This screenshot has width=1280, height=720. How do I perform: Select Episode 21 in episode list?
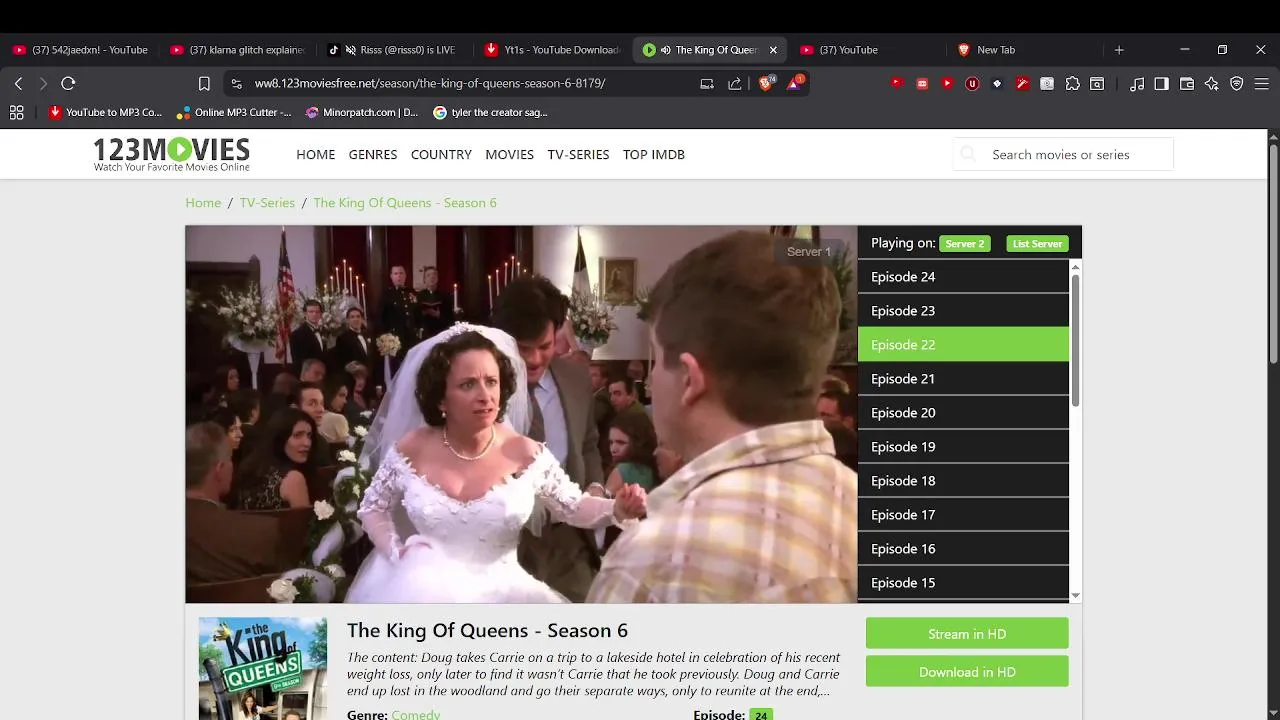(x=963, y=379)
